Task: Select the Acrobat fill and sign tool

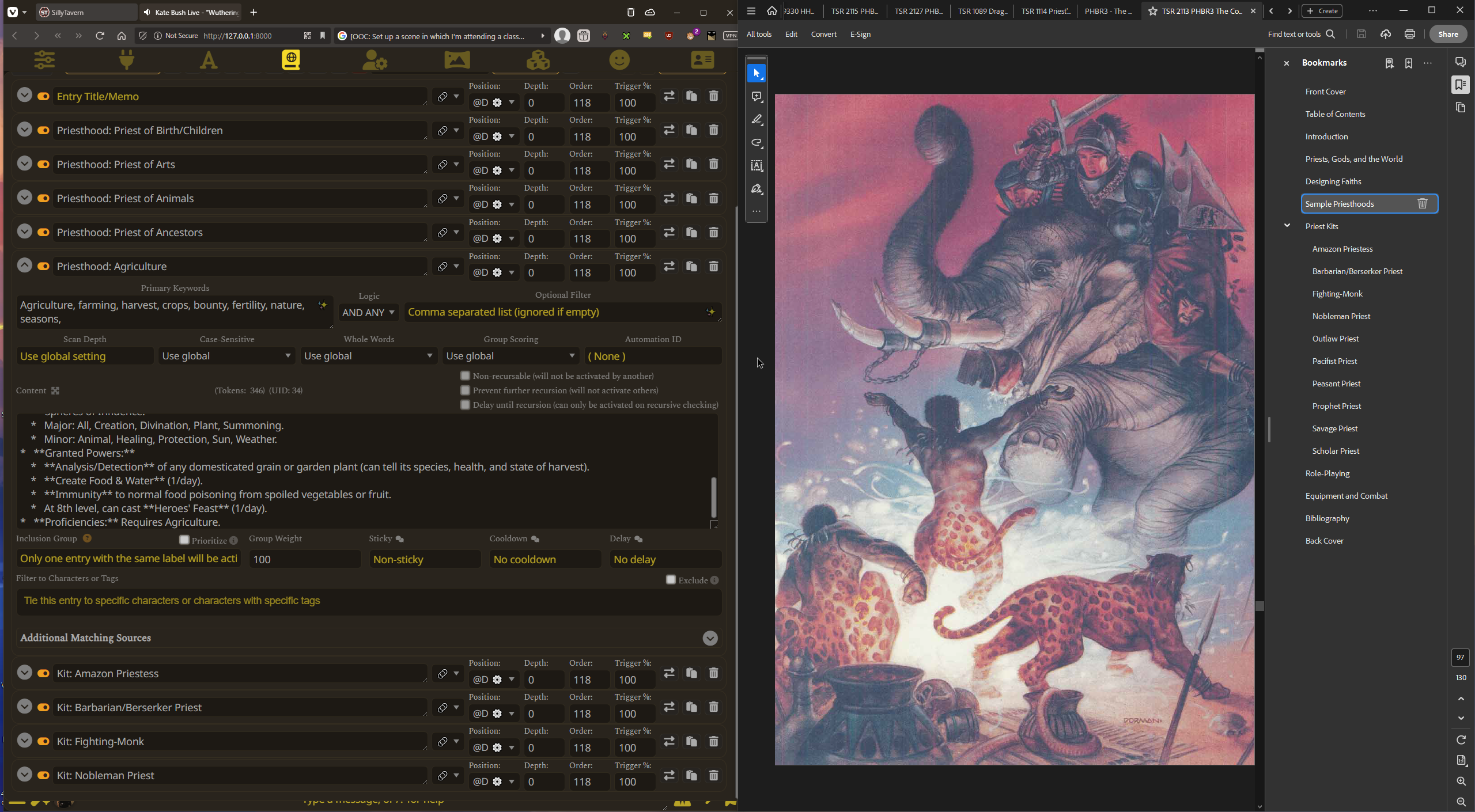Action: click(x=757, y=189)
